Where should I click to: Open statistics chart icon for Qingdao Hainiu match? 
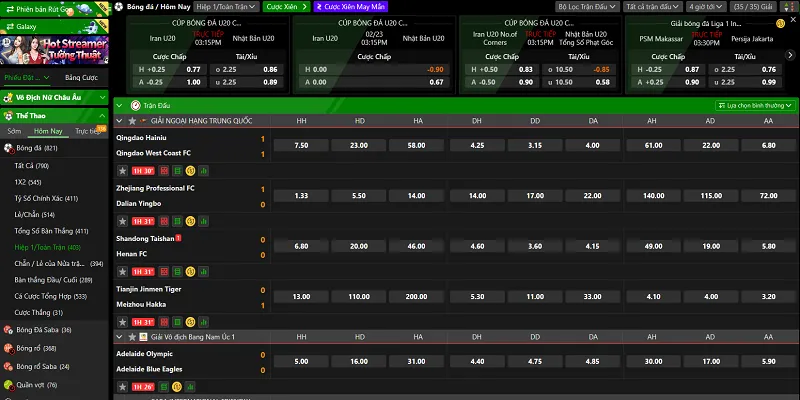point(204,171)
